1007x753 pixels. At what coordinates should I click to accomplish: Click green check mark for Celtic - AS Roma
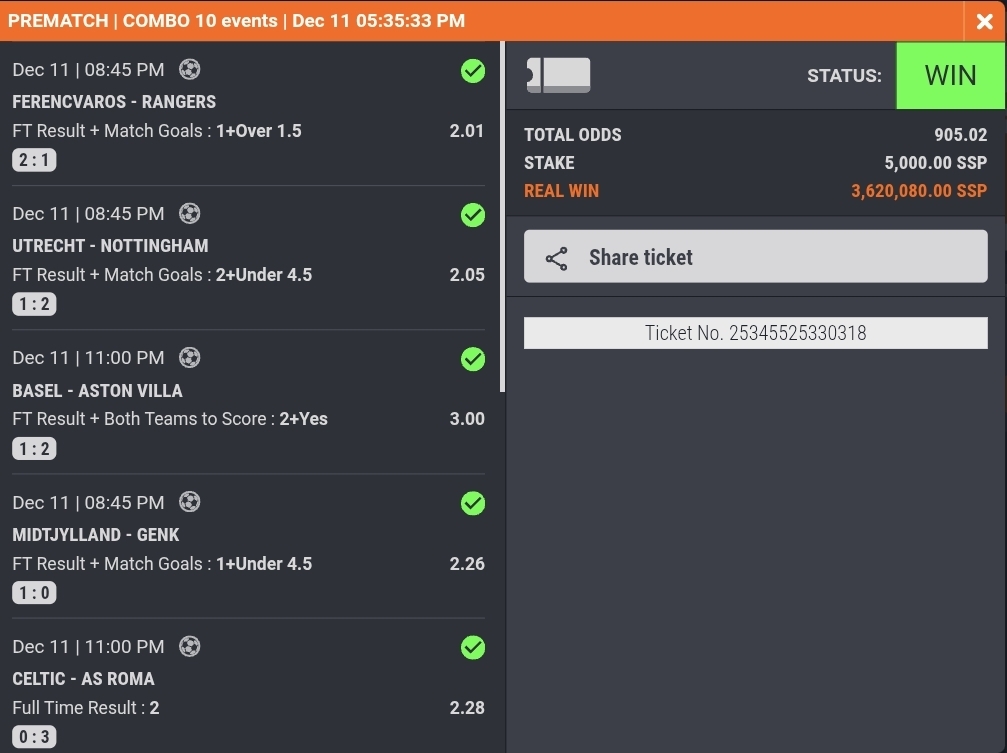[473, 648]
